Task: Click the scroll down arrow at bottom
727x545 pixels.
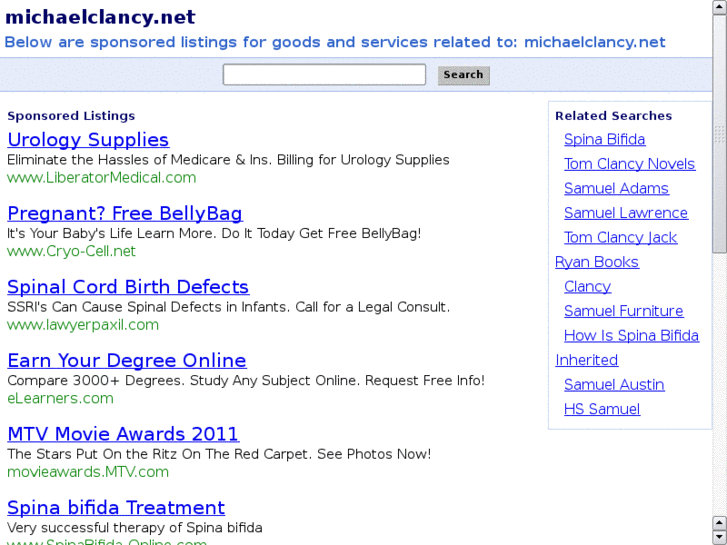Action: click(x=719, y=536)
